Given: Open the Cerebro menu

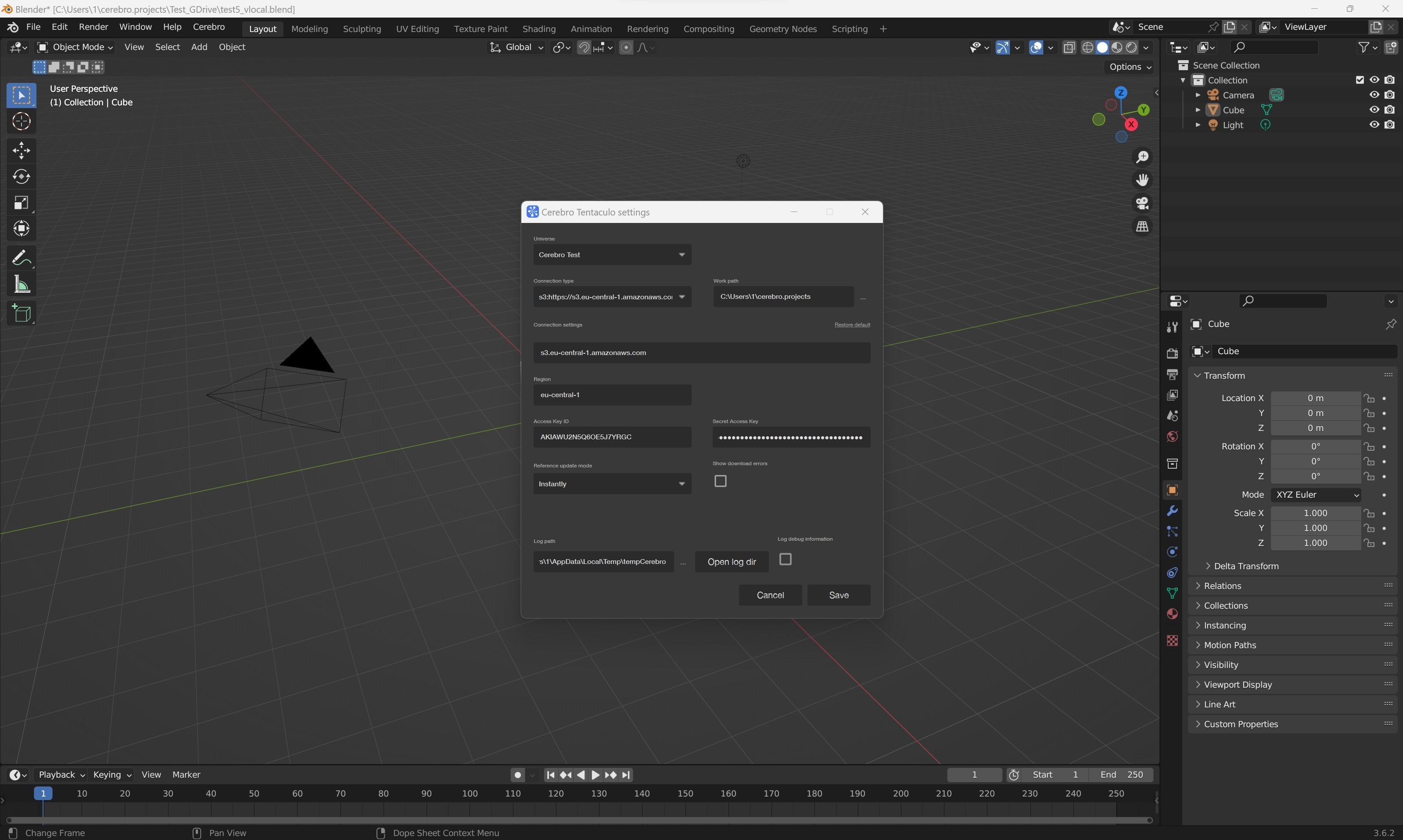Looking at the screenshot, I should 209,27.
